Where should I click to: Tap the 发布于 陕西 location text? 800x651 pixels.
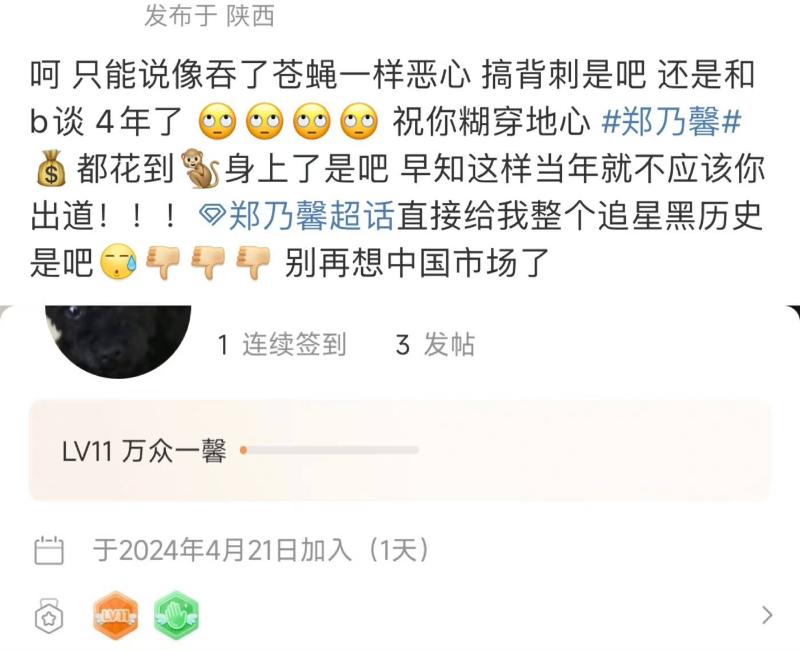point(210,15)
